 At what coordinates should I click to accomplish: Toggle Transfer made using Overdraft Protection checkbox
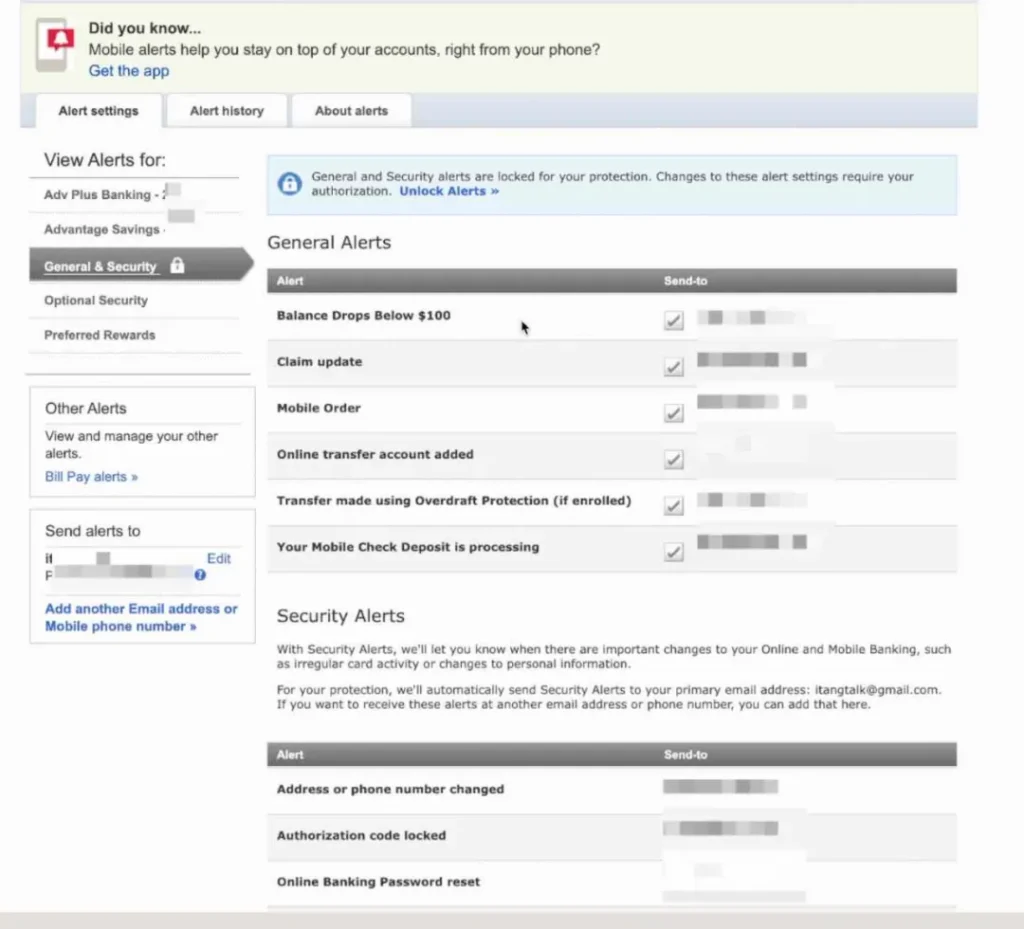point(674,506)
